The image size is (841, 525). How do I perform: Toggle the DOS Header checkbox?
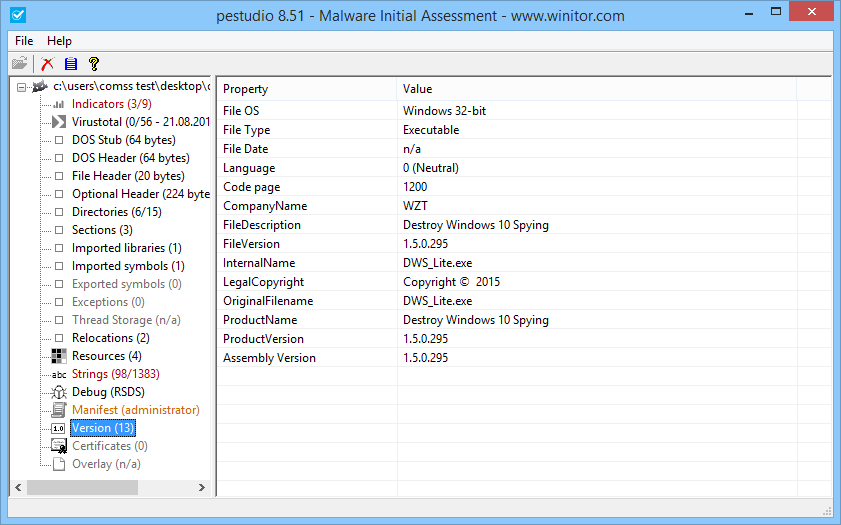[x=59, y=158]
